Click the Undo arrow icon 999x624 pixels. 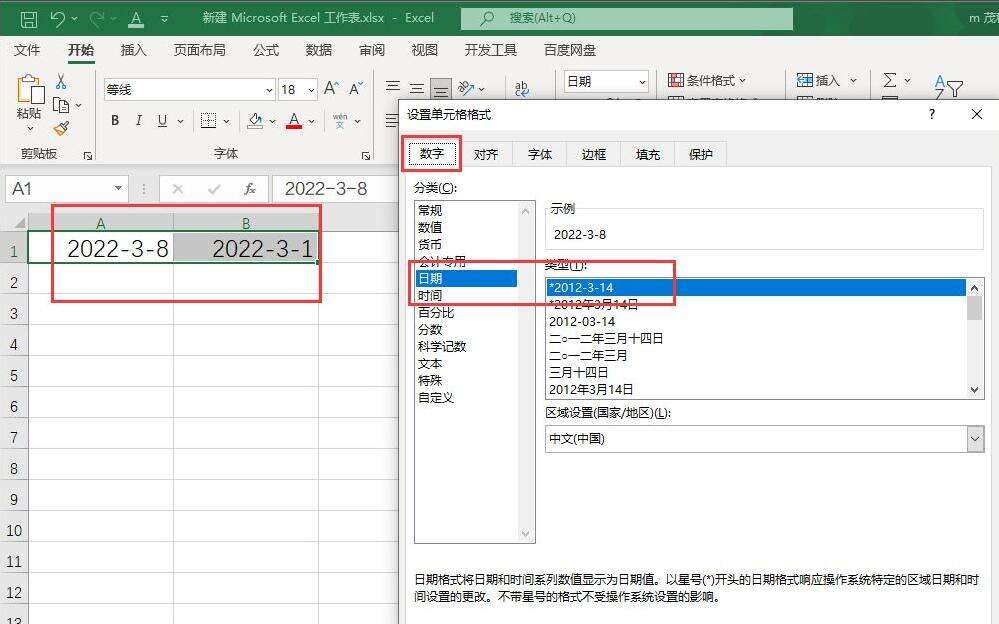57,19
